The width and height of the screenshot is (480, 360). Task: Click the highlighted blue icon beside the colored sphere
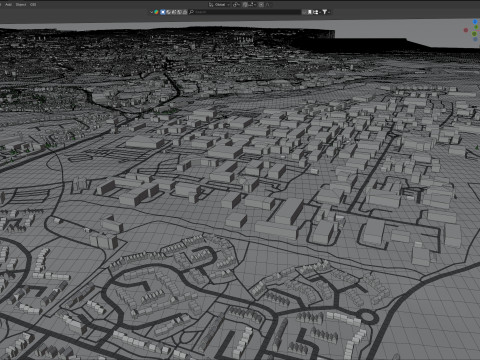pyautogui.click(x=163, y=12)
